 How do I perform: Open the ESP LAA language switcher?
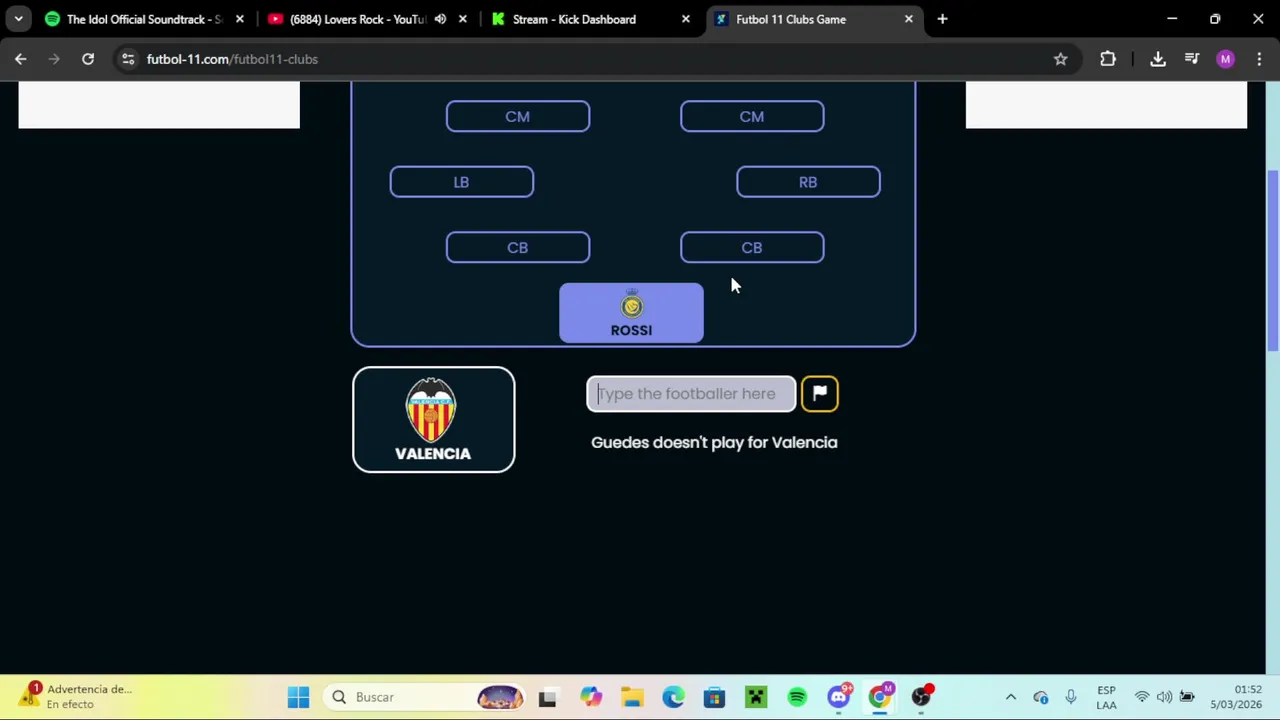point(1106,697)
